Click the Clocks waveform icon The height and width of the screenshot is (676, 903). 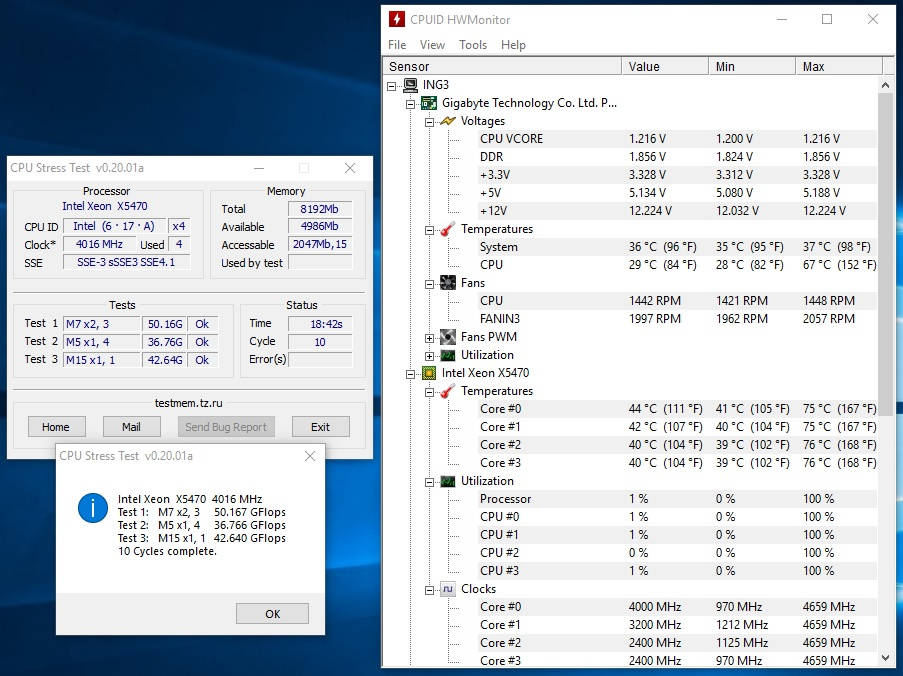click(x=447, y=589)
